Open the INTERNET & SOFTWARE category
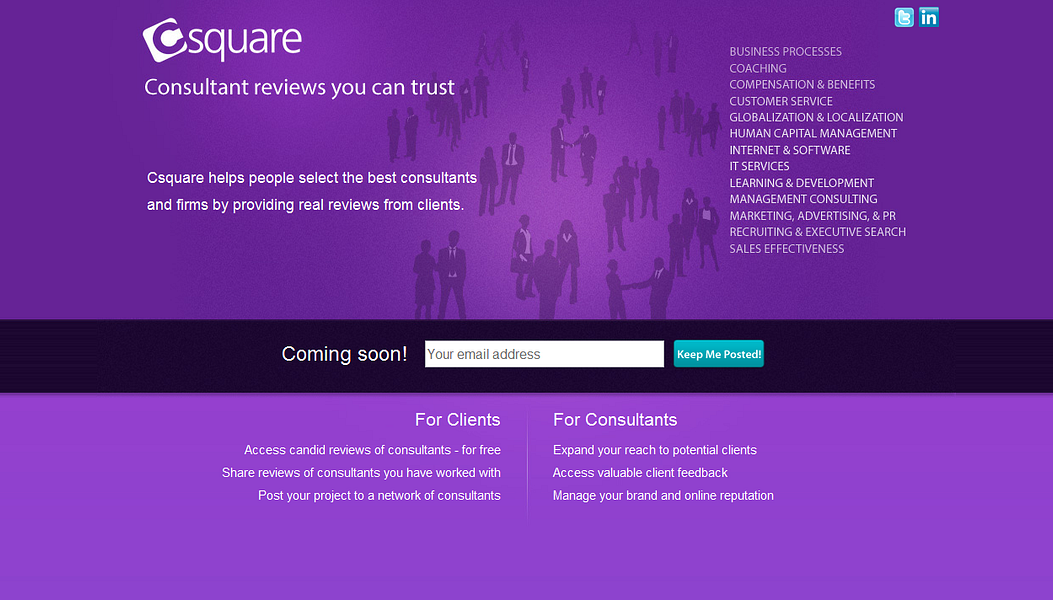1053x600 pixels. [789, 150]
